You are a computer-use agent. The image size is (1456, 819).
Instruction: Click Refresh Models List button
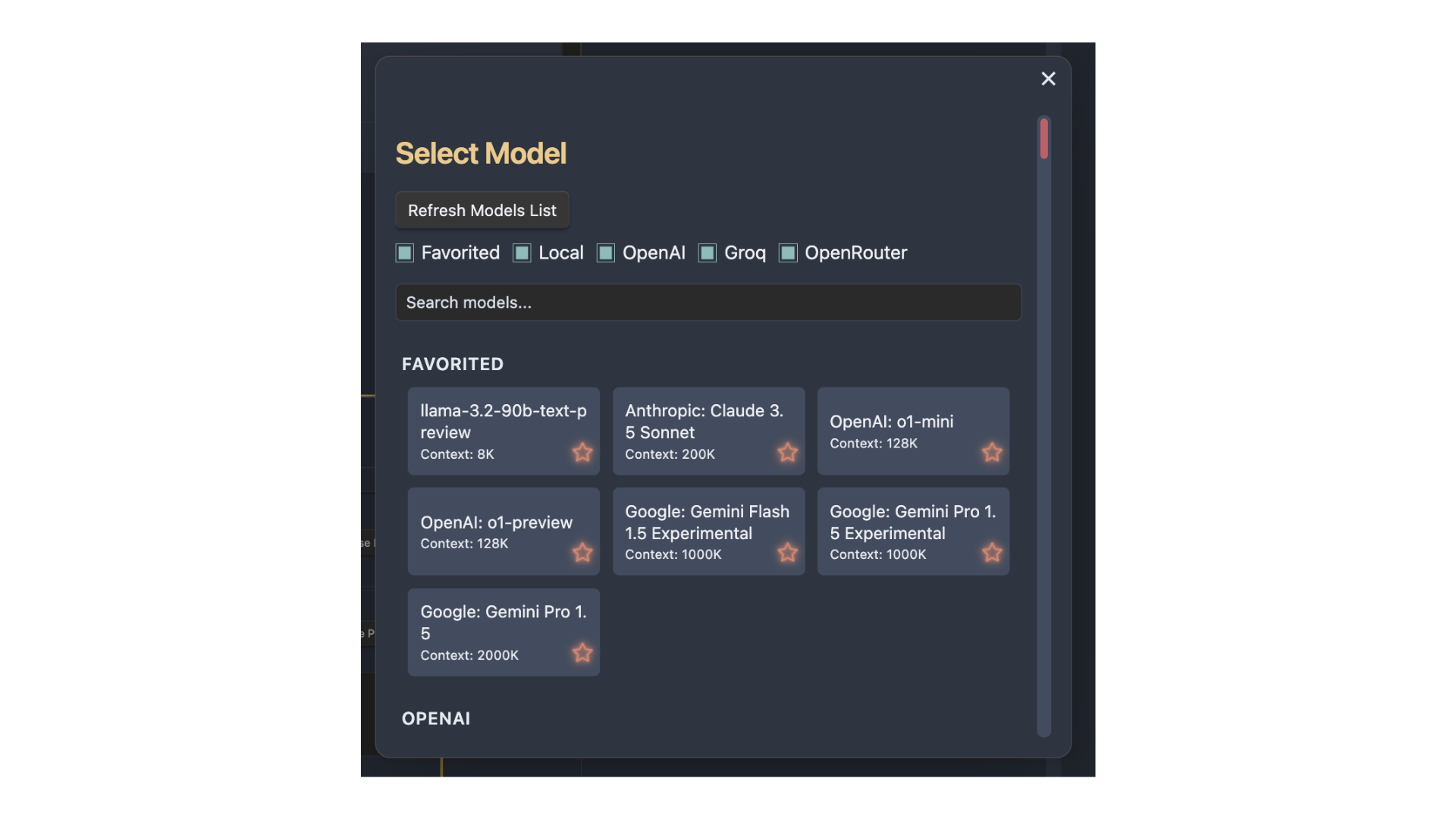(482, 210)
